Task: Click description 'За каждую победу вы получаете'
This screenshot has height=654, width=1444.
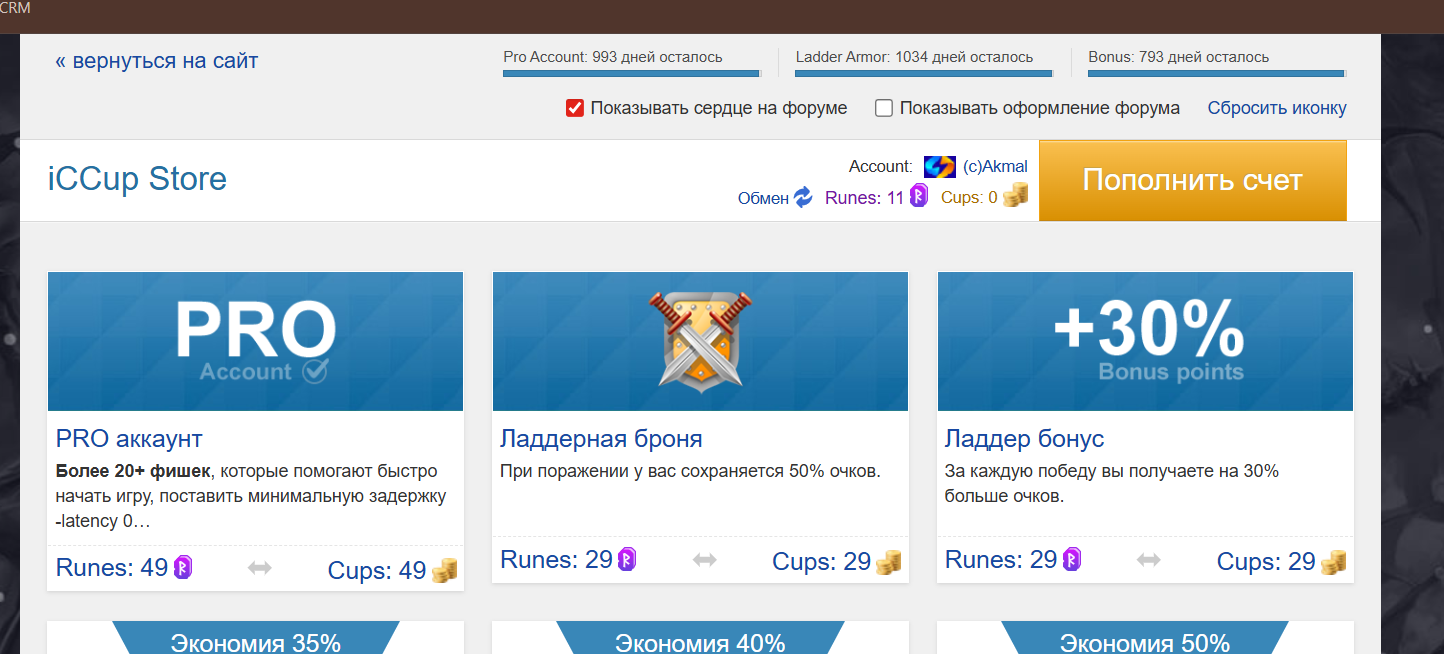Action: click(x=1112, y=483)
